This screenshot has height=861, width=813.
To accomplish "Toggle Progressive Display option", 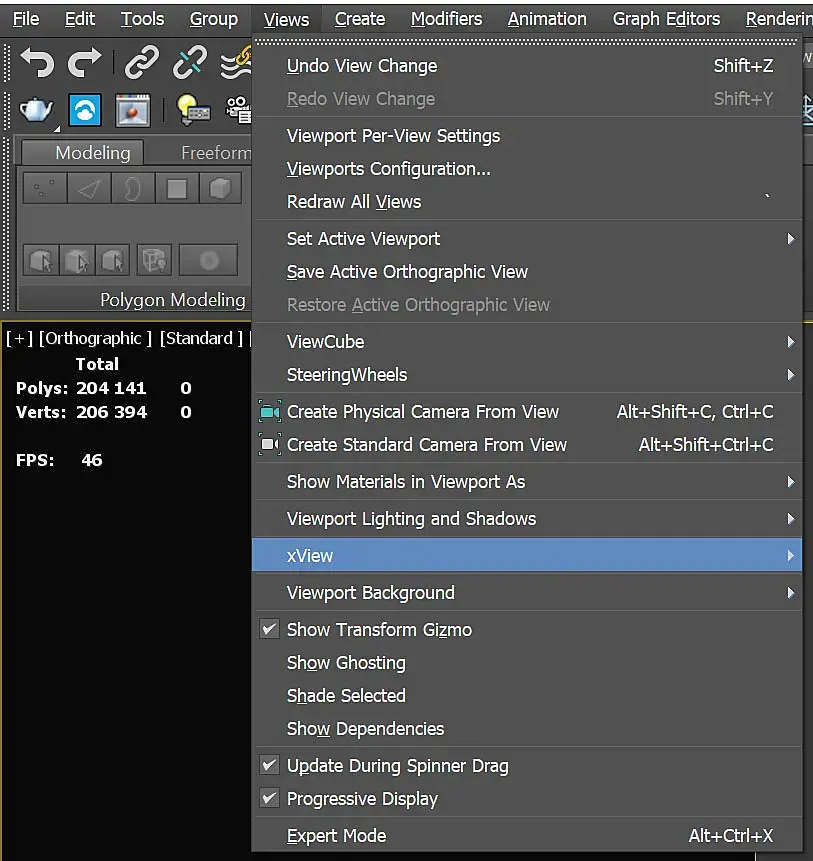I will tap(526, 799).
